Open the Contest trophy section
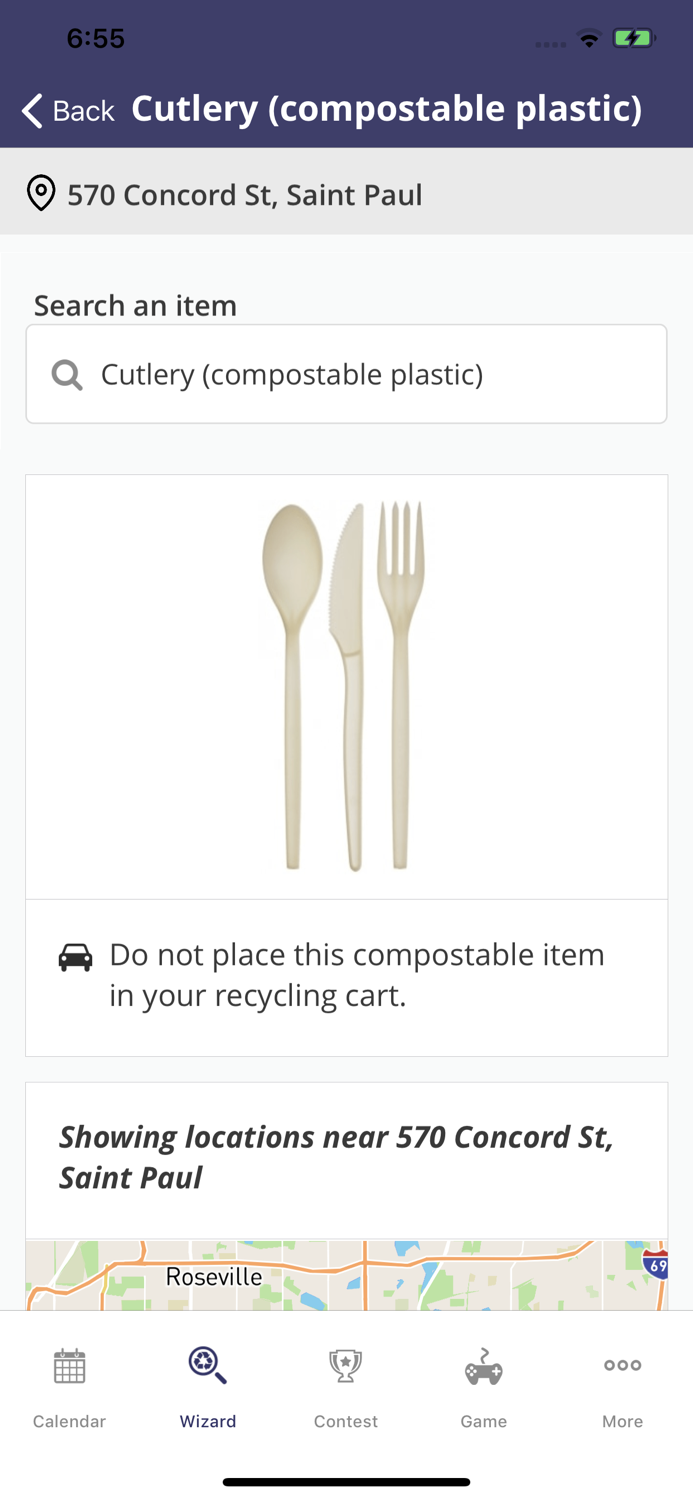The image size is (693, 1500). [346, 1364]
